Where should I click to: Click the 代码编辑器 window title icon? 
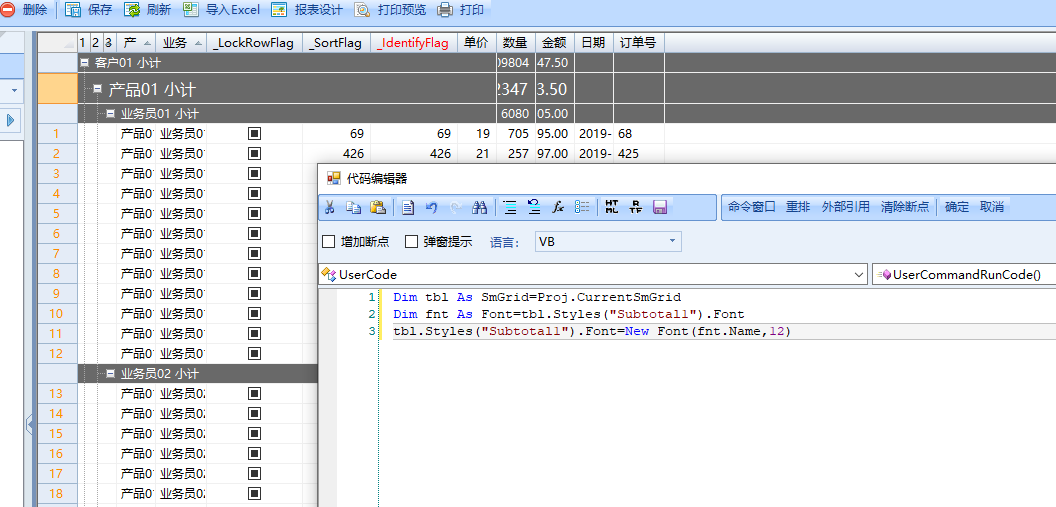click(x=333, y=178)
